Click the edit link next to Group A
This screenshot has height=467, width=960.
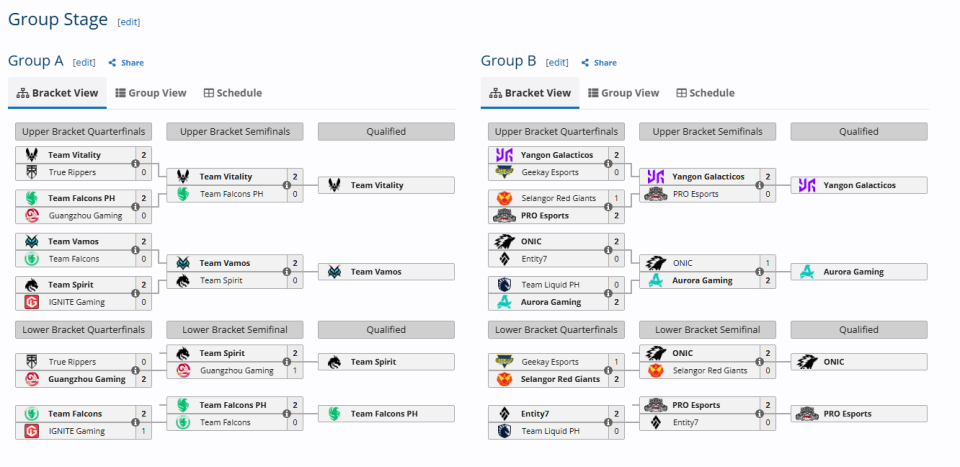pyautogui.click(x=84, y=62)
